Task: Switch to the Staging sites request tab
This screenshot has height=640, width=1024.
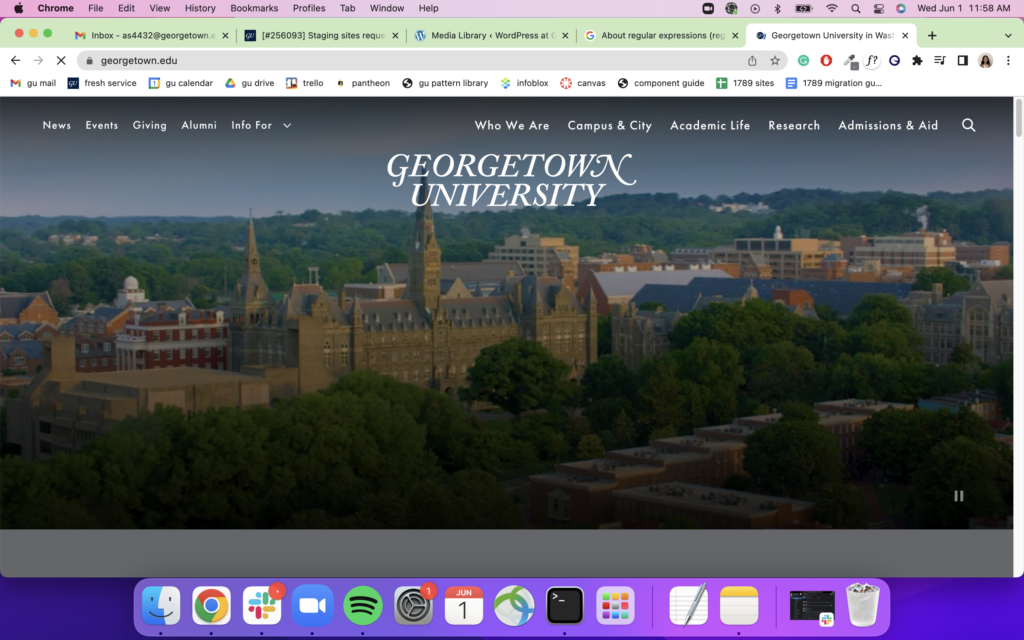Action: click(321, 35)
